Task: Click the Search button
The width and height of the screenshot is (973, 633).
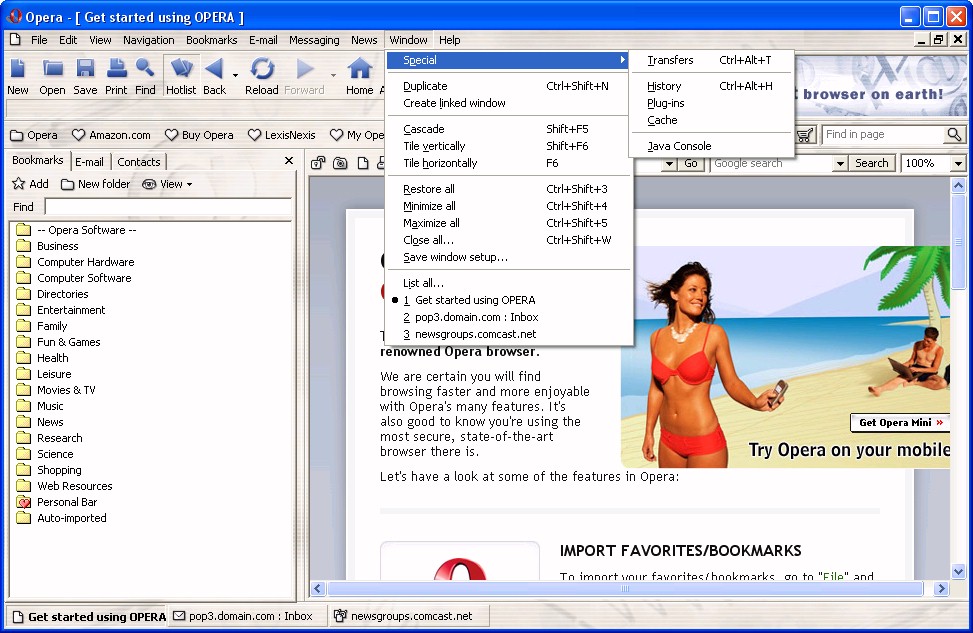Action: [x=871, y=163]
